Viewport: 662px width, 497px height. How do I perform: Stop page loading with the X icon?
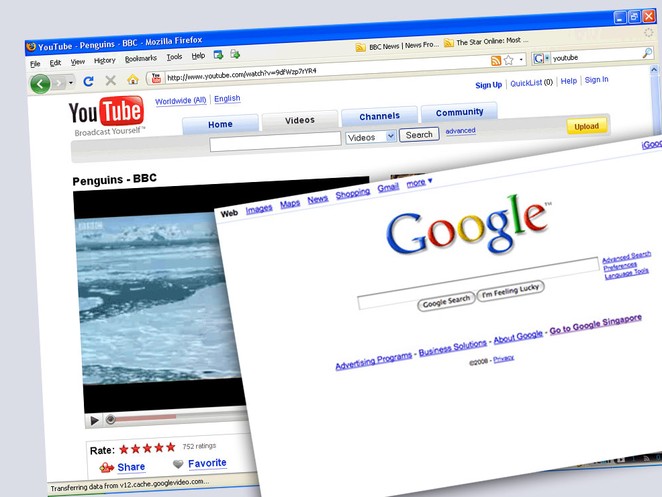point(111,80)
